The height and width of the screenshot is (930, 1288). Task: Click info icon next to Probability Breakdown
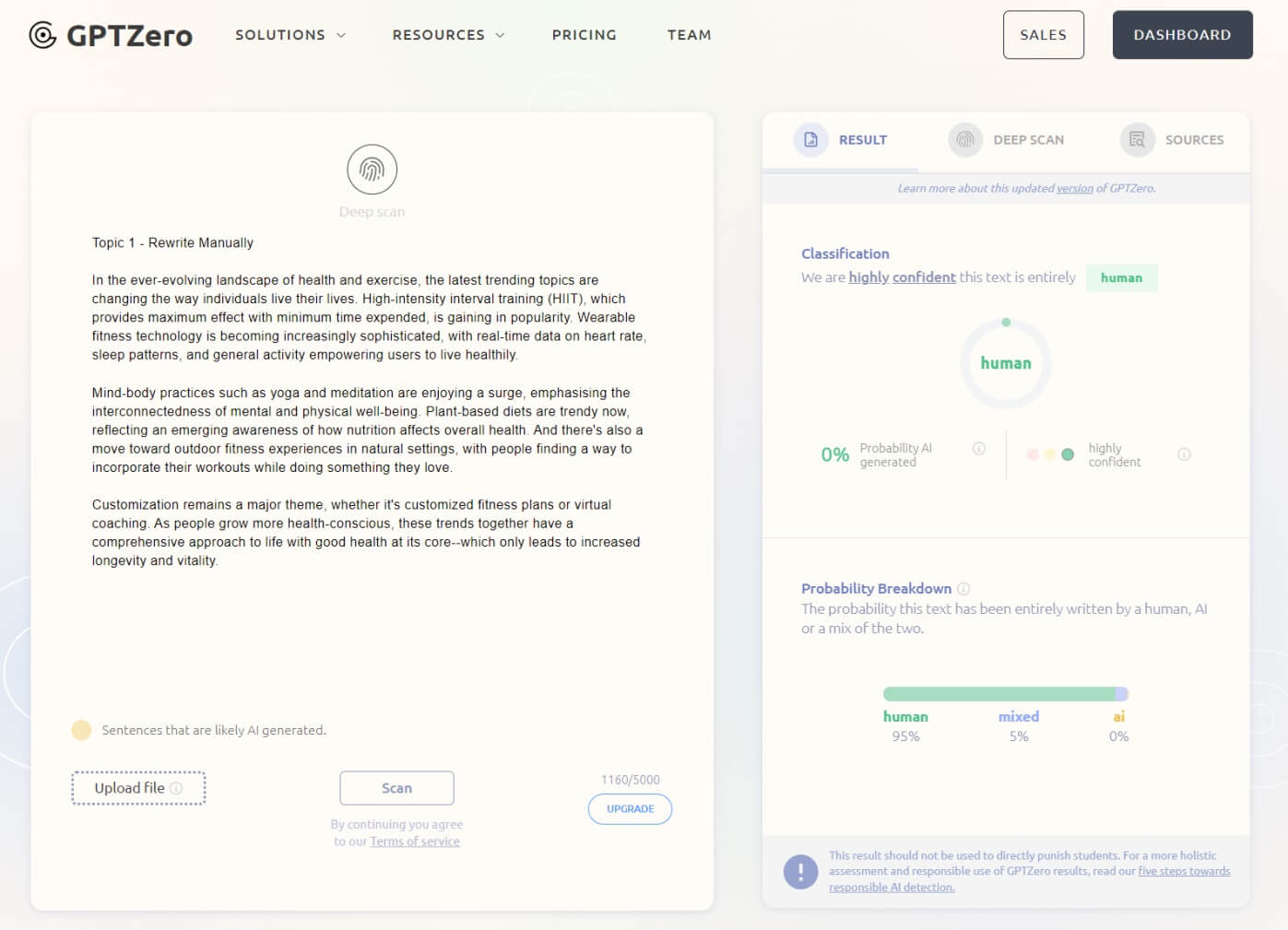point(963,589)
